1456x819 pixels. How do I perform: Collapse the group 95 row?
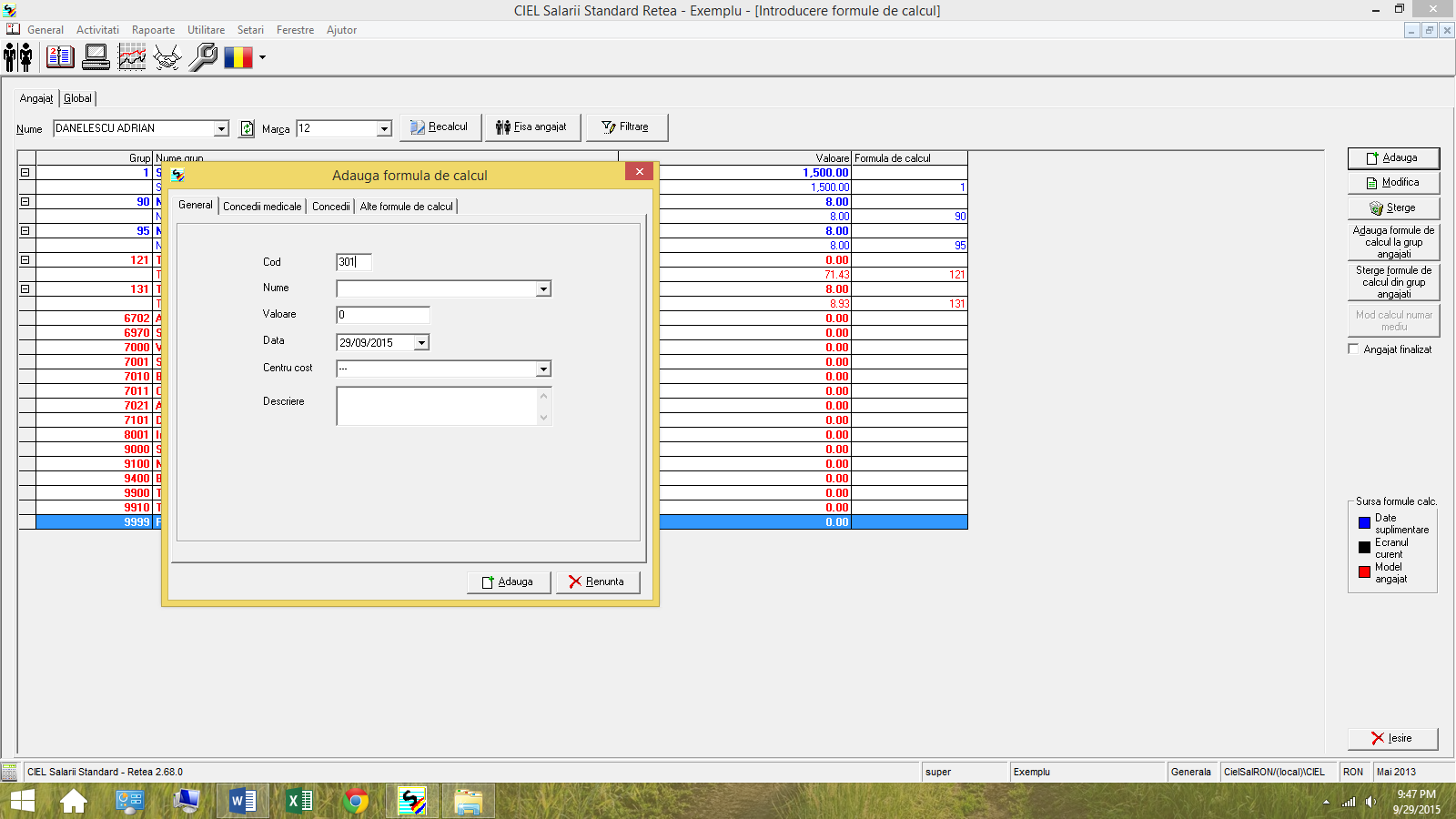point(25,231)
